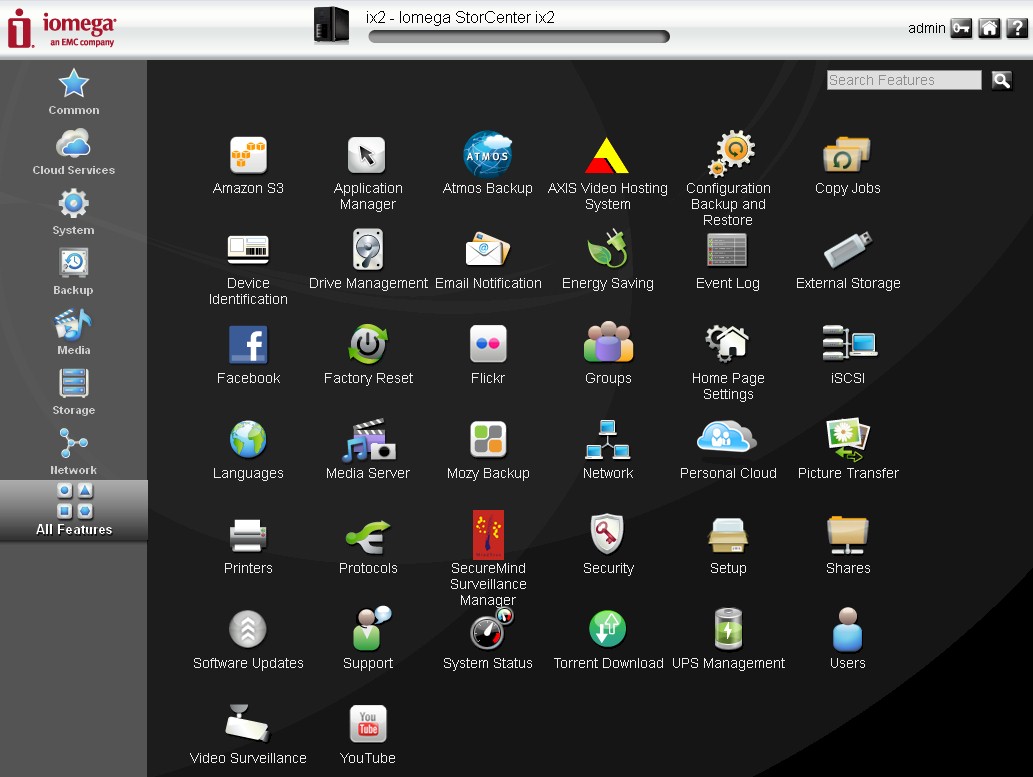This screenshot has width=1033, height=777.
Task: Open Video Surveillance
Action: pyautogui.click(x=248, y=734)
